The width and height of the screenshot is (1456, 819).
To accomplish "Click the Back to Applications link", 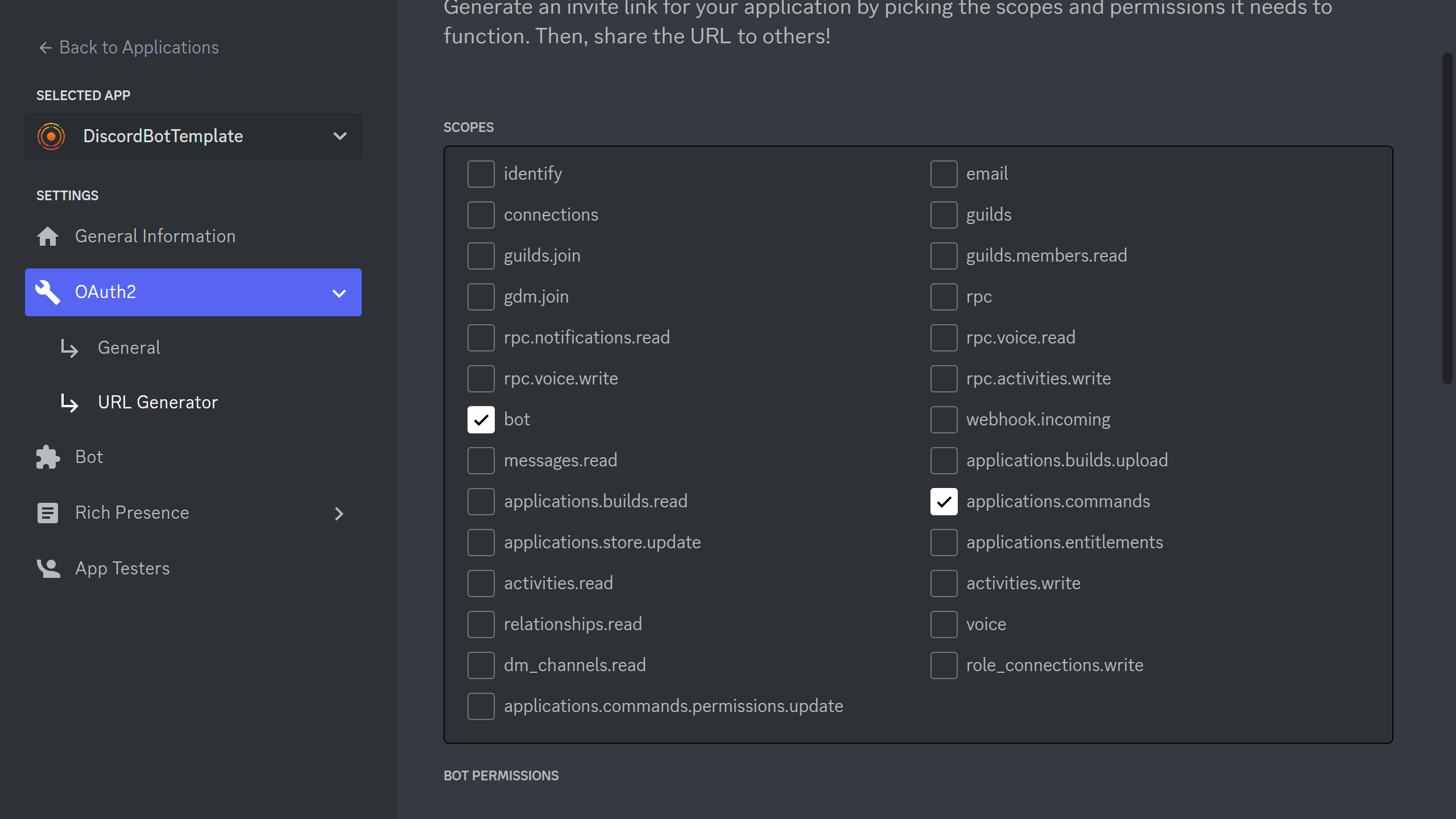I will click(x=139, y=48).
